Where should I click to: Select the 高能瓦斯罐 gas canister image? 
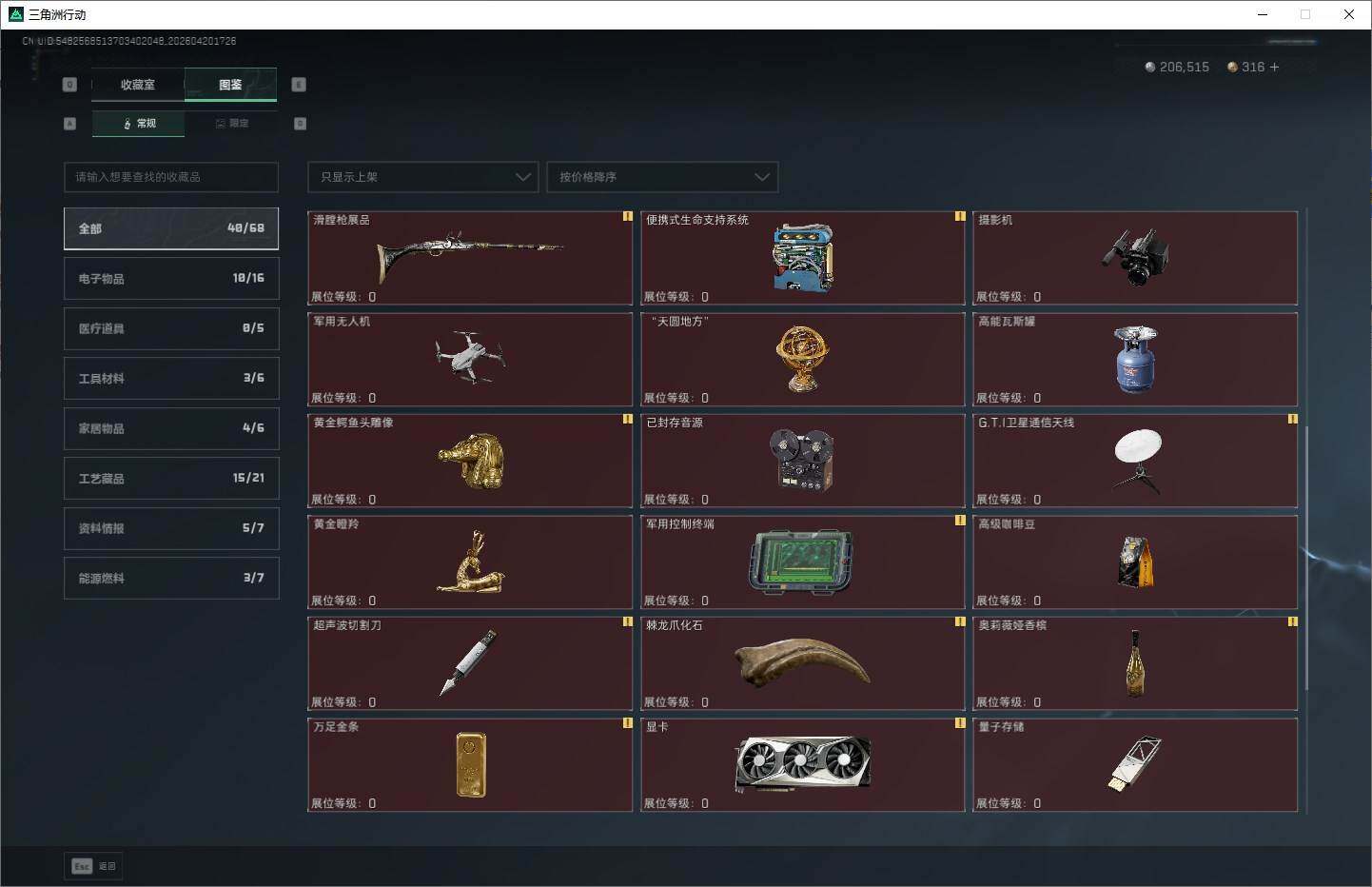[x=1136, y=359]
